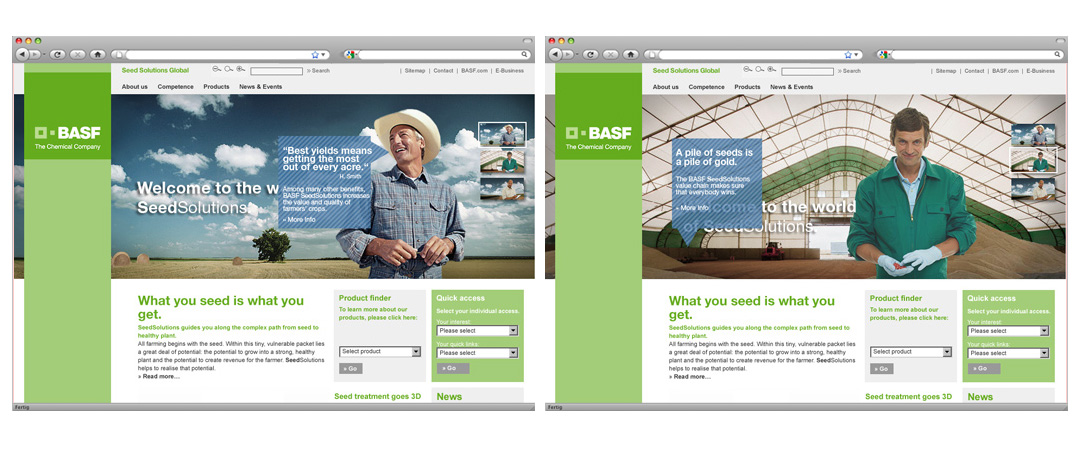
Task: Click the Google search engine icon in right window
Action: [882, 54]
